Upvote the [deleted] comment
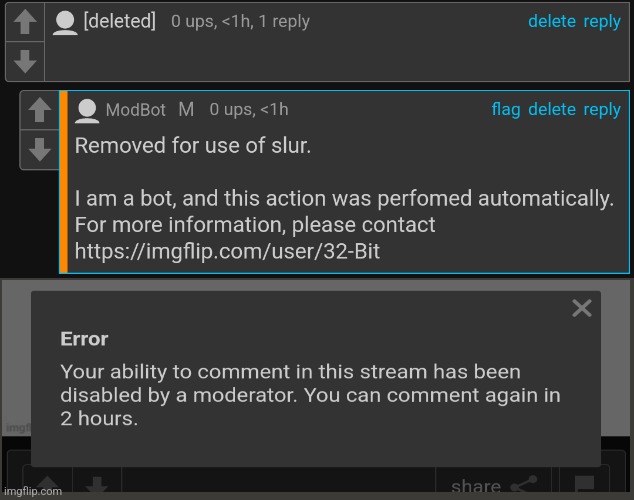The image size is (634, 500). (25, 22)
